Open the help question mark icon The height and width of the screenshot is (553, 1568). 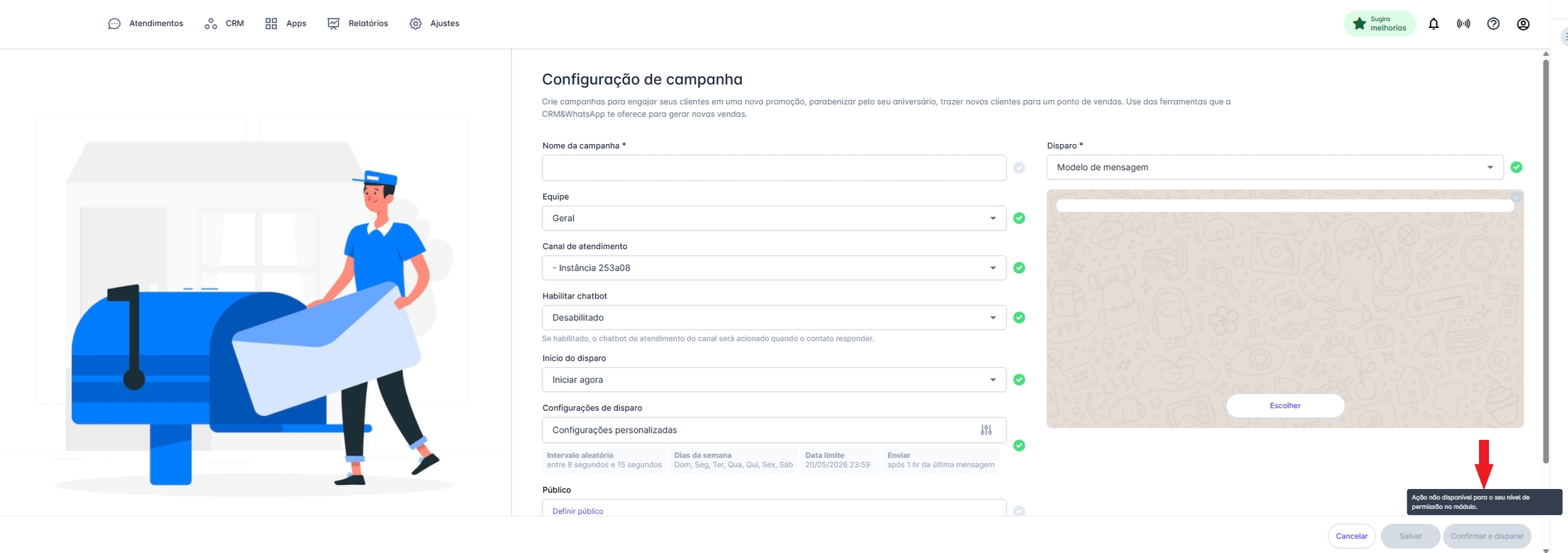[1493, 24]
